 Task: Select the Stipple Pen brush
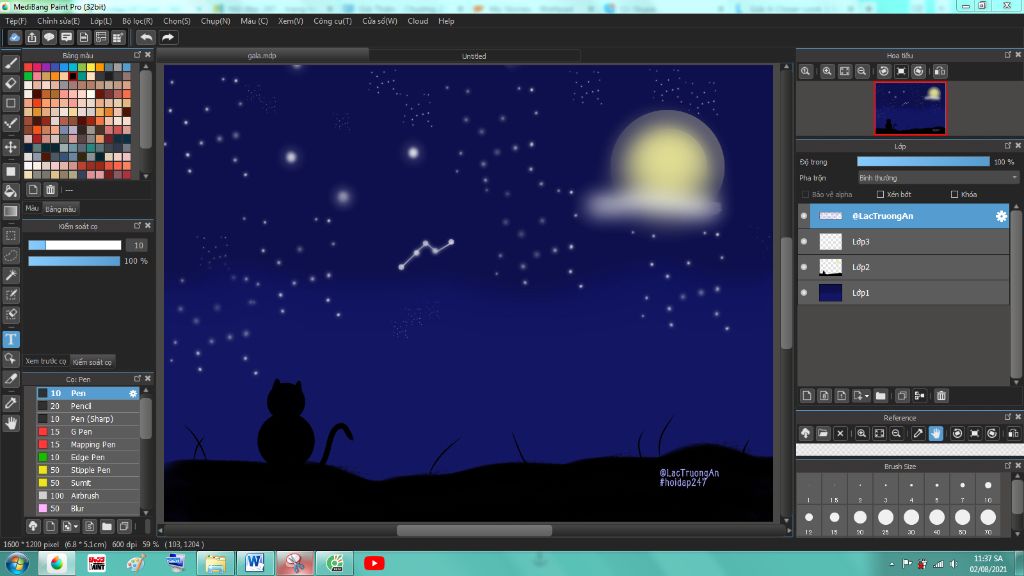[x=88, y=470]
